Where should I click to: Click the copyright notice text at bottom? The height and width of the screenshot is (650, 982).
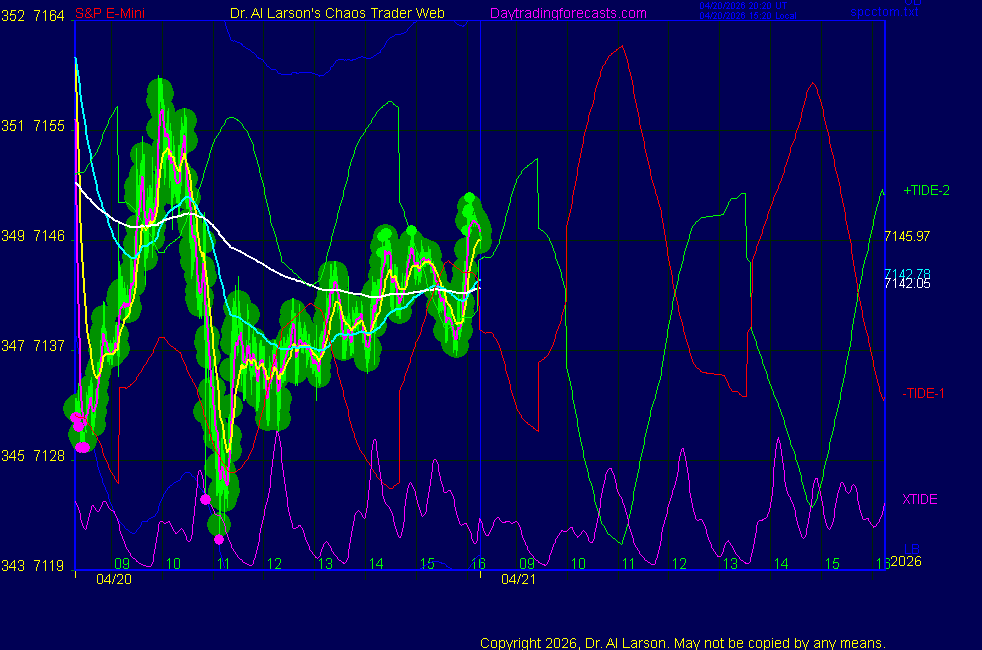point(683,642)
